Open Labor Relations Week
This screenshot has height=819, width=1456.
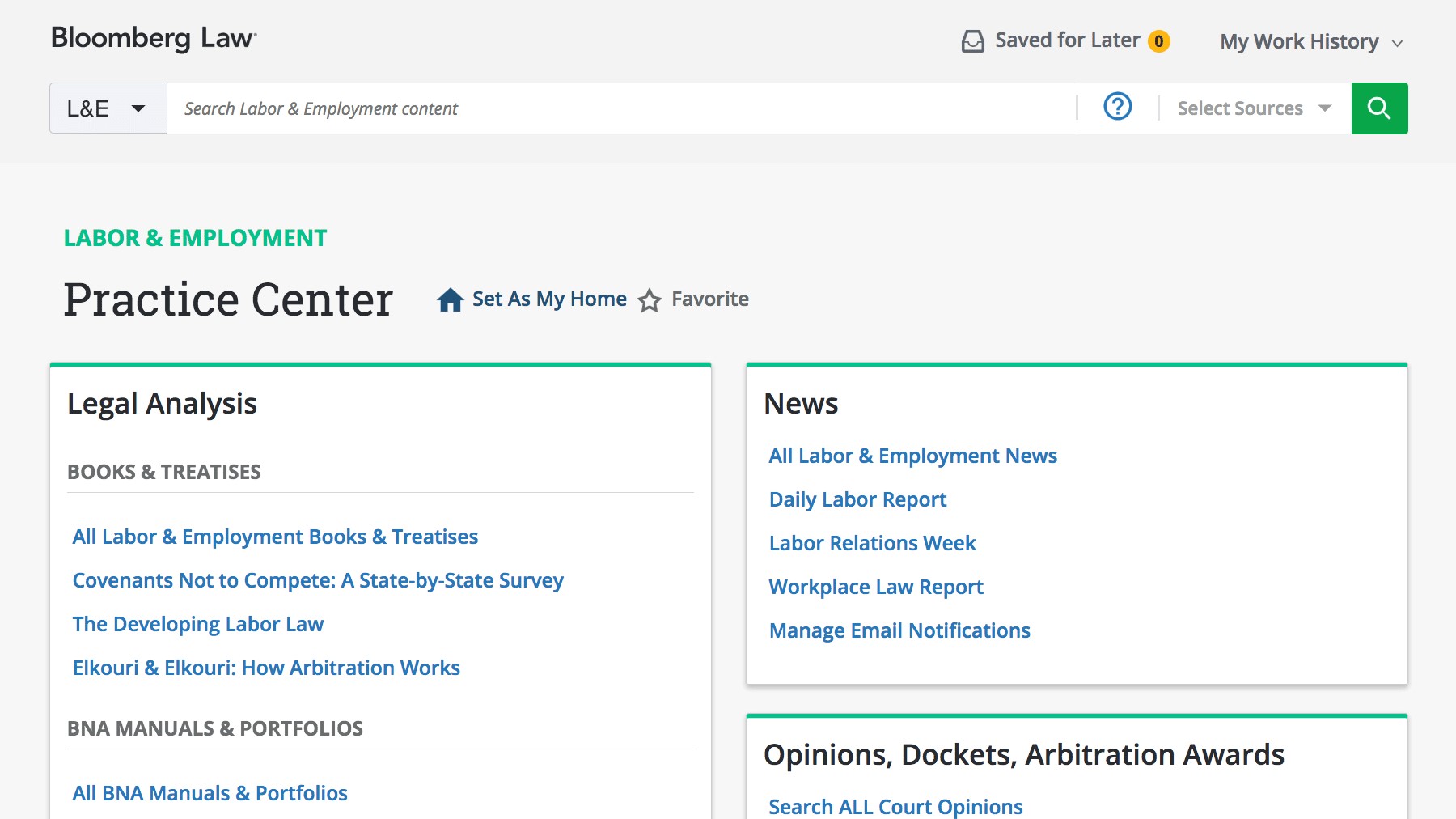pyautogui.click(x=872, y=543)
